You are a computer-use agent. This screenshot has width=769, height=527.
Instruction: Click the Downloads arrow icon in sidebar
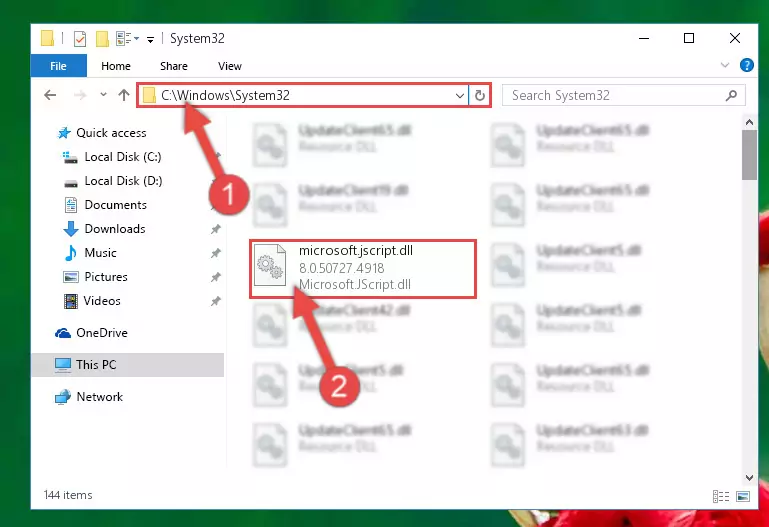pos(71,229)
